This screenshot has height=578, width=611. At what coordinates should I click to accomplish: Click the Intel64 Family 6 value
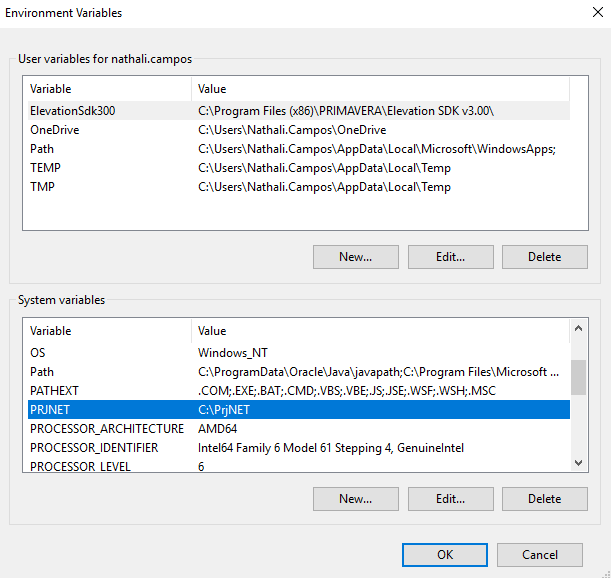coord(331,448)
